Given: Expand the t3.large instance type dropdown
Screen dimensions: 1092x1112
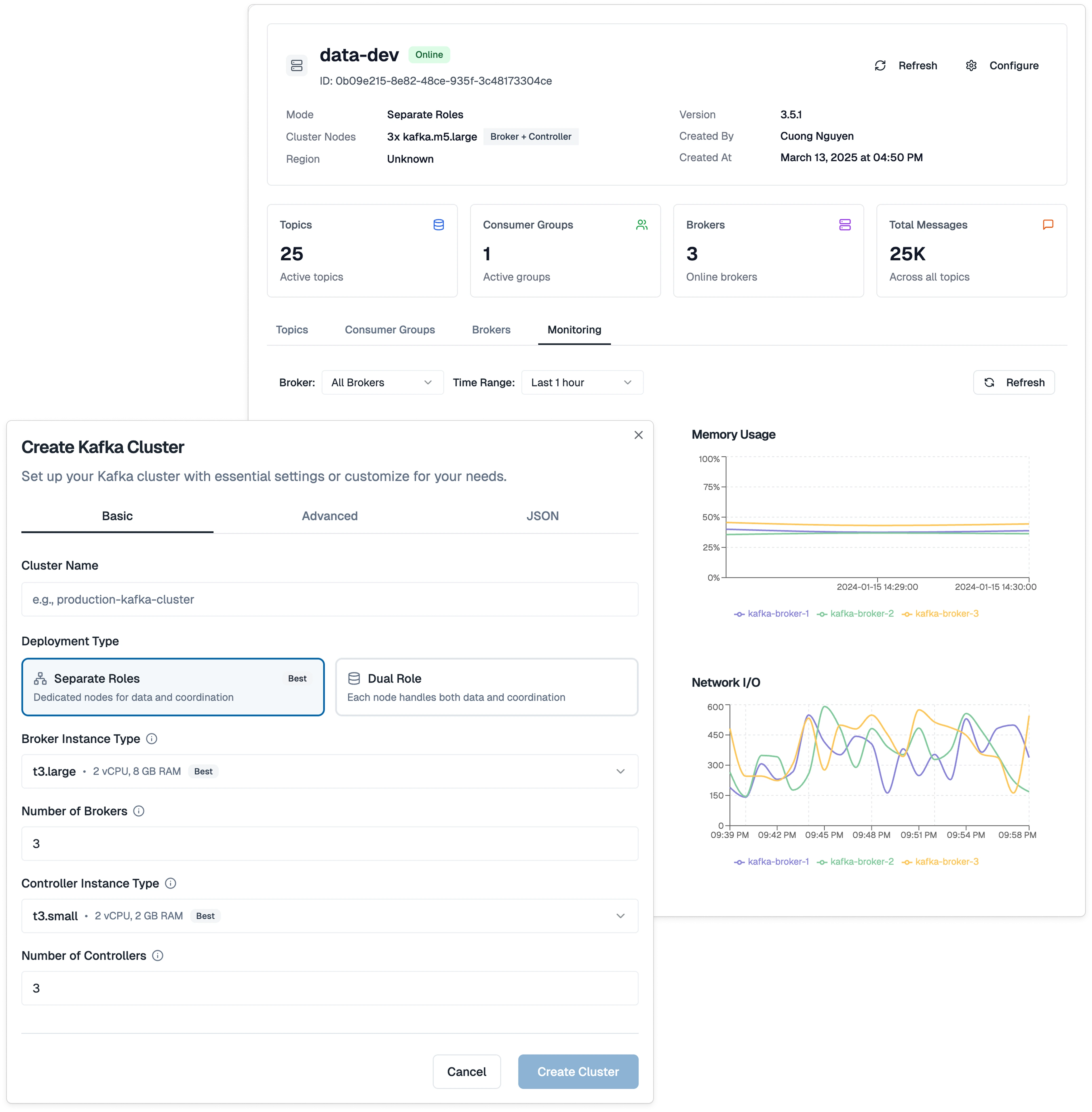Looking at the screenshot, I should click(x=620, y=772).
